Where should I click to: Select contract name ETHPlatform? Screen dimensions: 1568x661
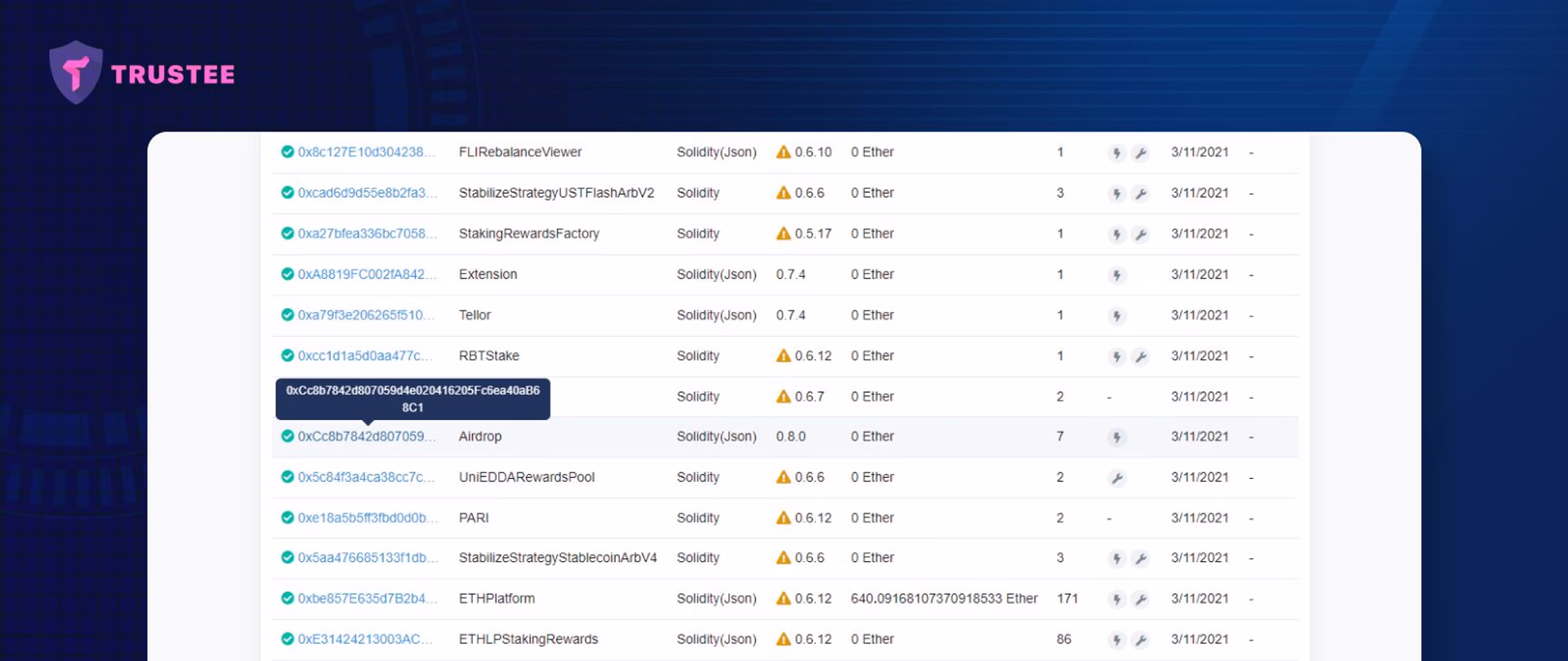(x=497, y=598)
